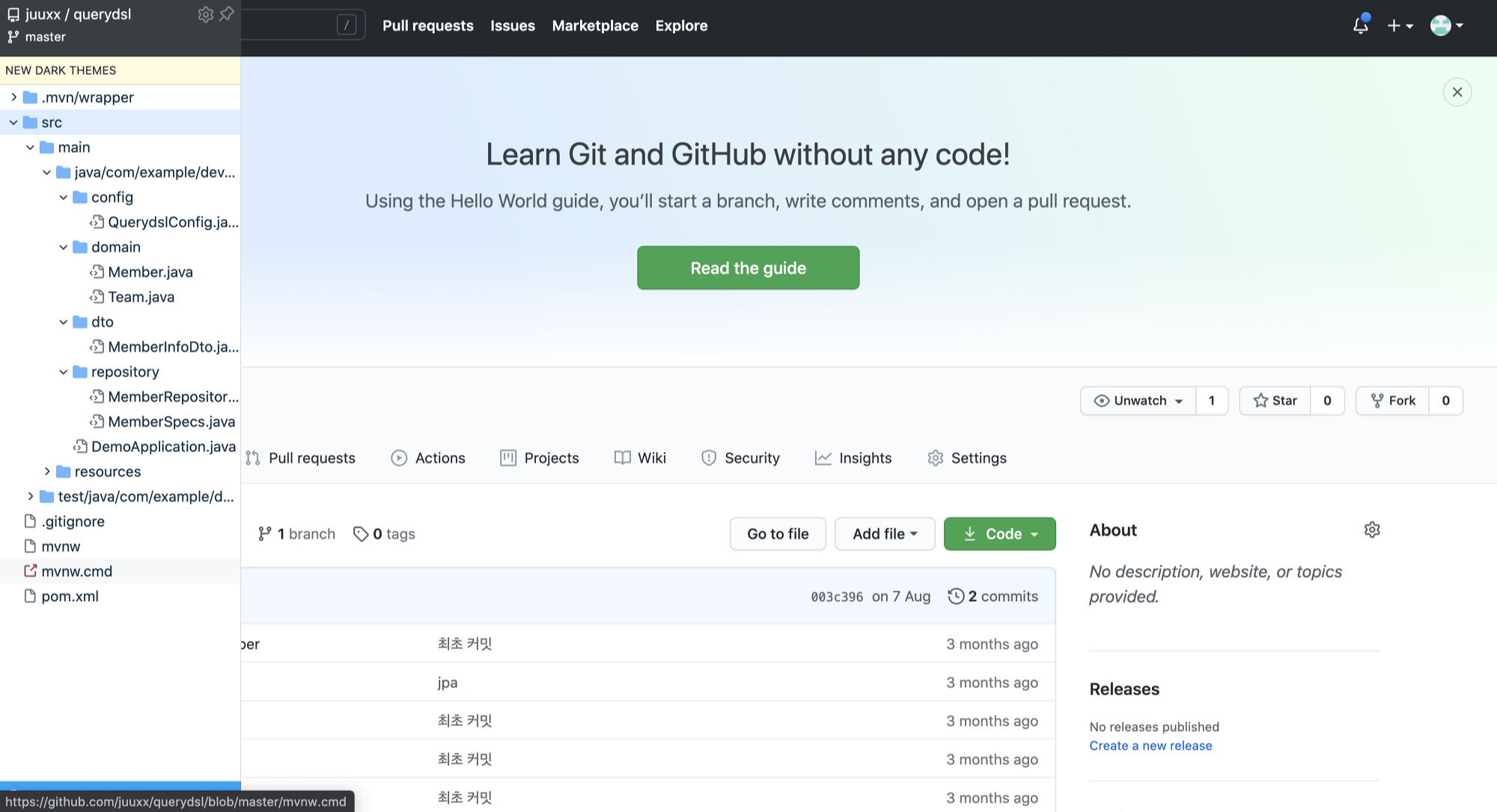This screenshot has width=1497, height=812.
Task: Expand the resources folder
Action: [47, 471]
